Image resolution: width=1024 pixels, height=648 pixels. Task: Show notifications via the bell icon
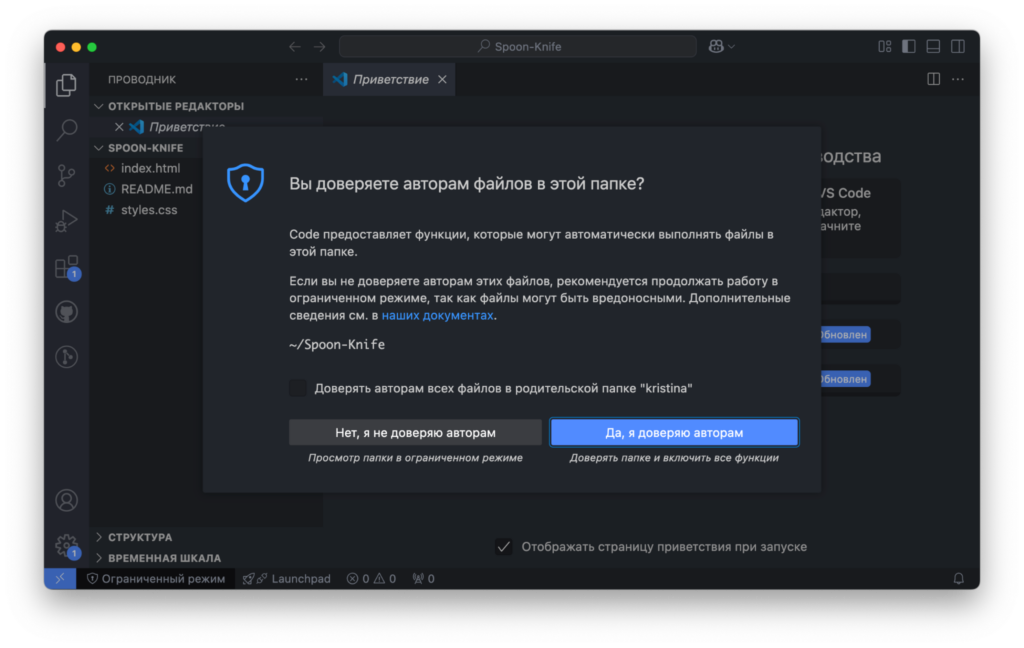(958, 578)
